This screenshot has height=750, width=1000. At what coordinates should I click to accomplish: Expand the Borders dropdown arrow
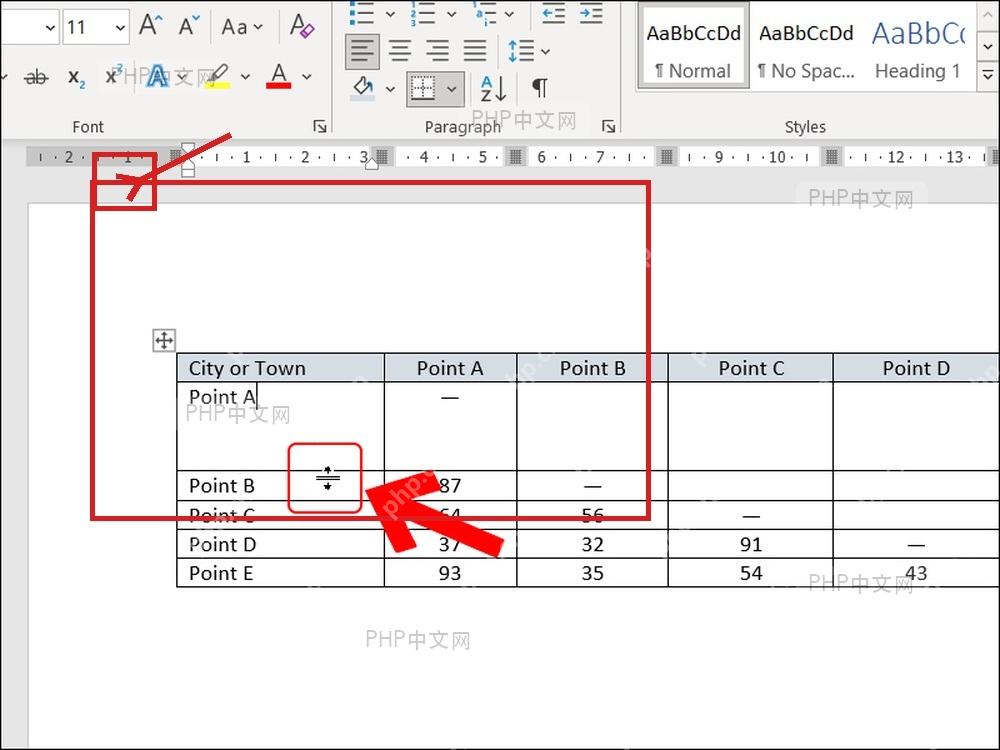pos(452,89)
